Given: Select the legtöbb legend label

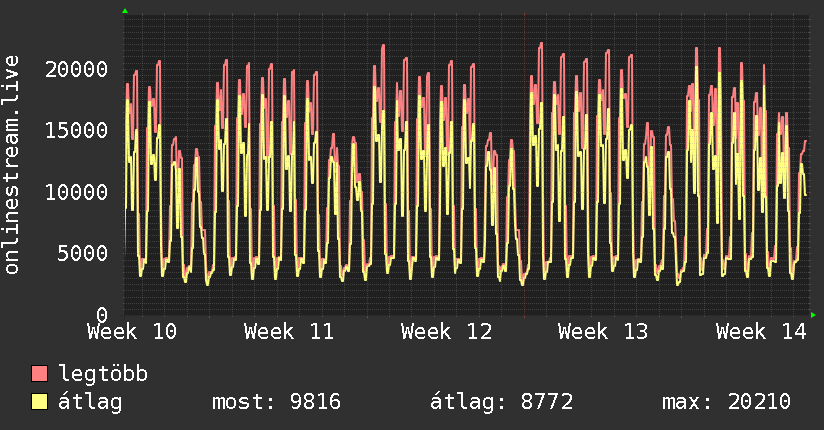Looking at the screenshot, I should 103,374.
